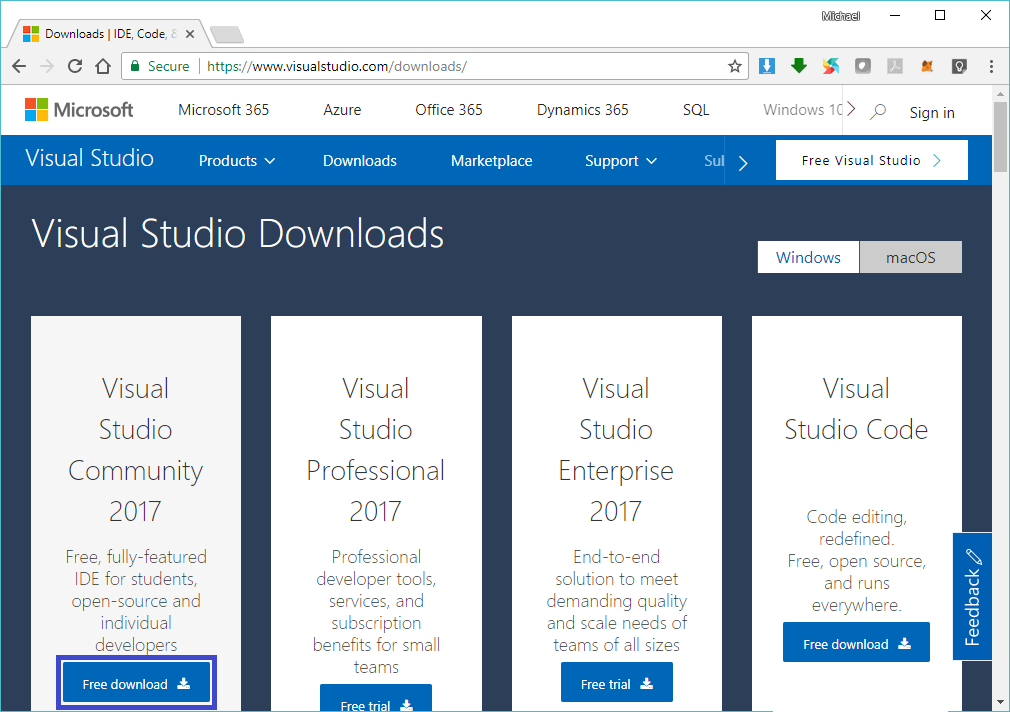
Task: Expand the Products dropdown
Action: pos(236,160)
